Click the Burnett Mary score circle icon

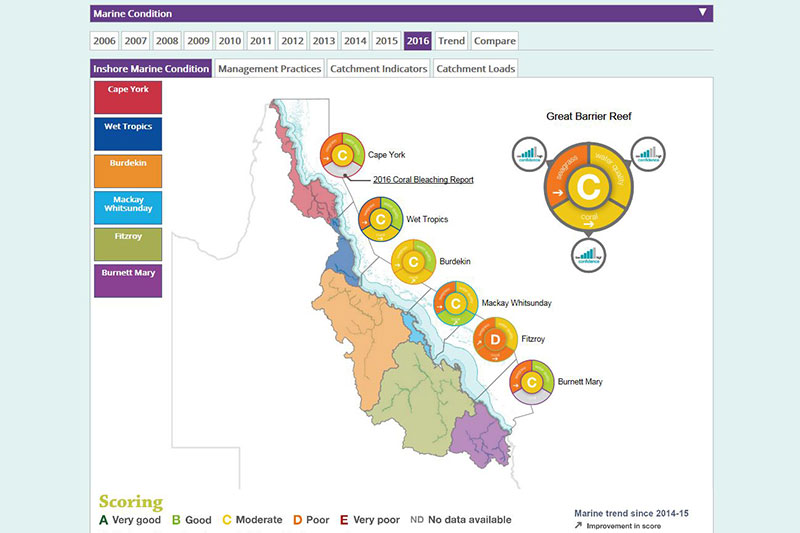click(532, 382)
